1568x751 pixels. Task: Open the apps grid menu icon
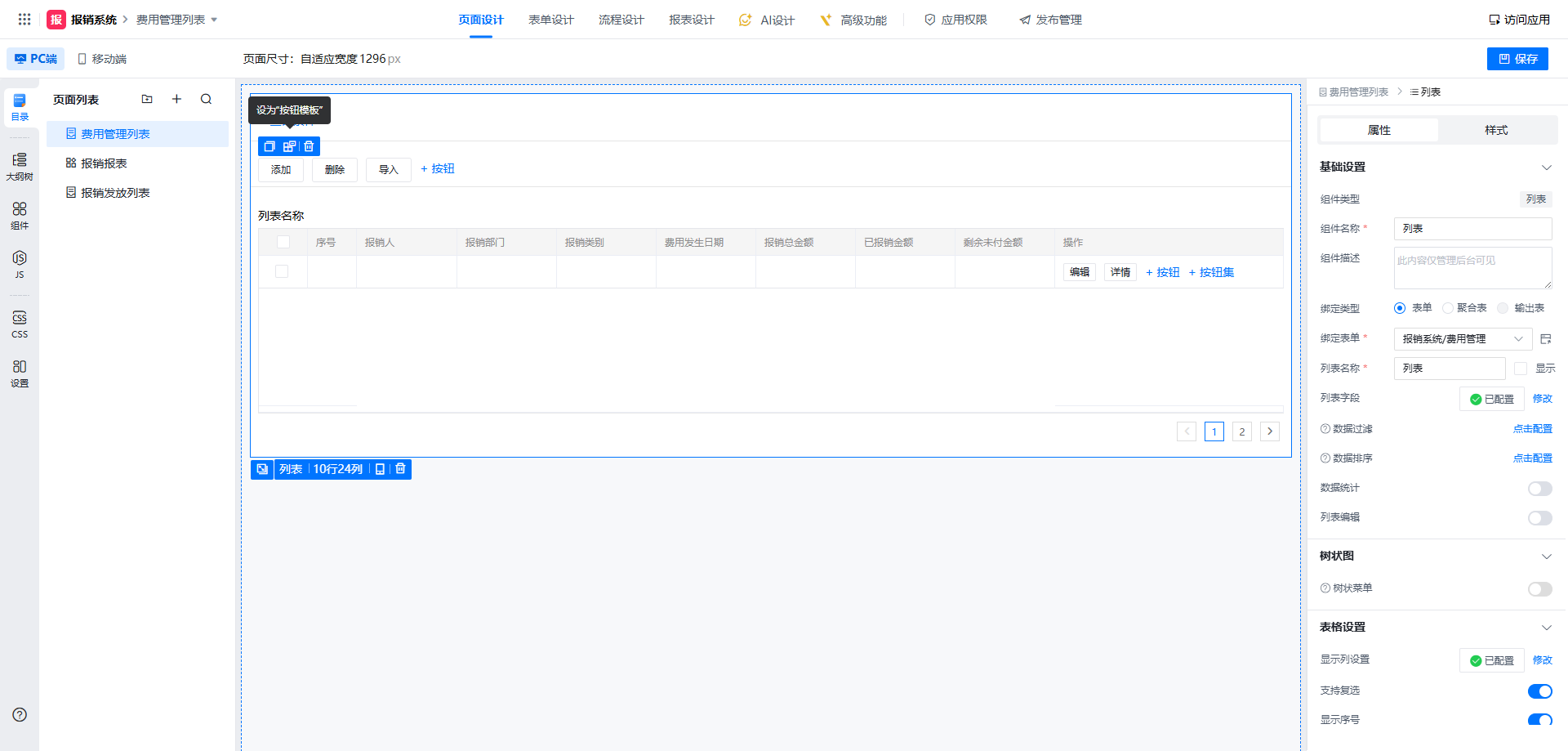[x=24, y=20]
